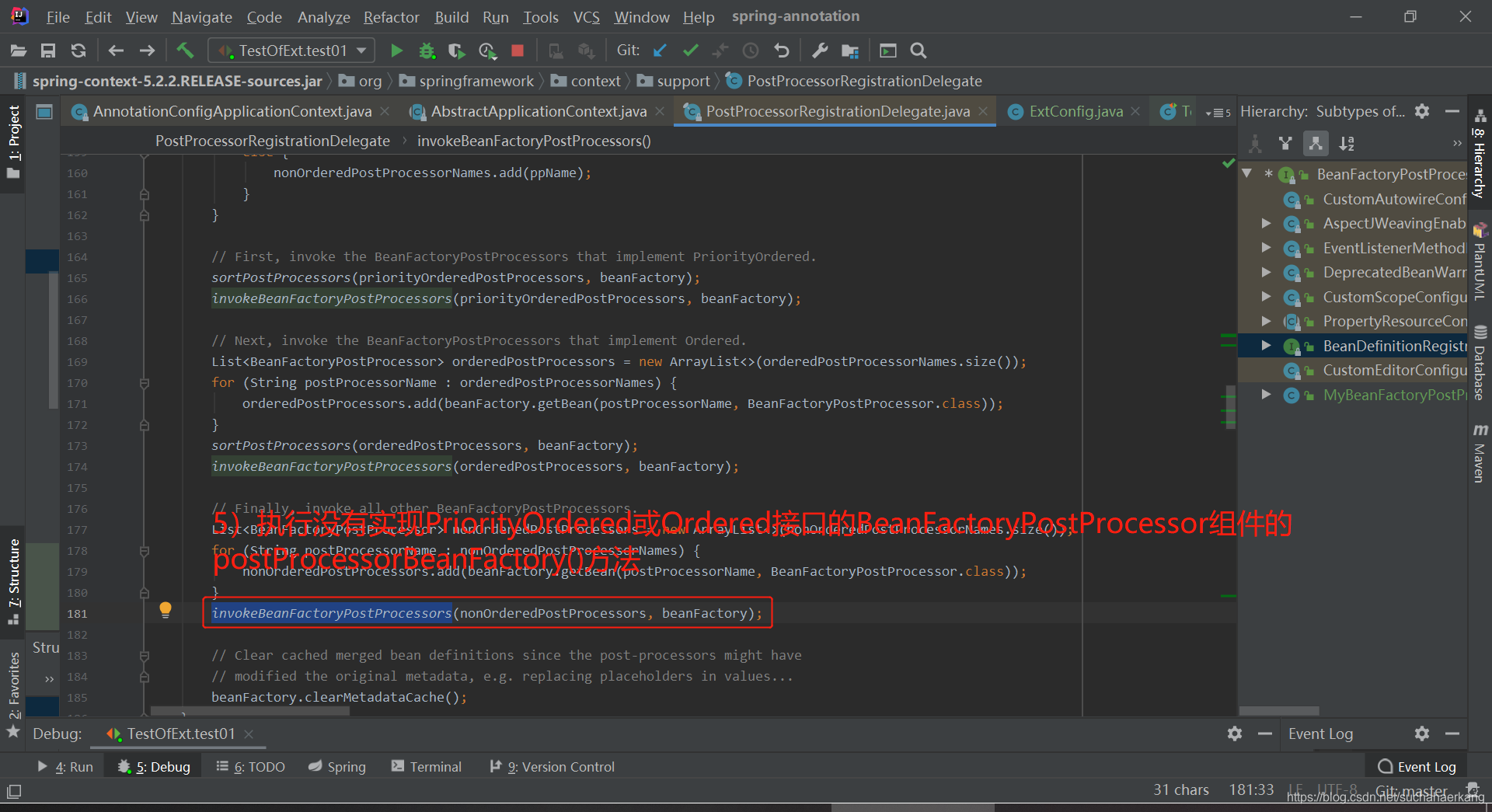Show Git history clock icon
This screenshot has height=812, width=1492.
point(751,51)
